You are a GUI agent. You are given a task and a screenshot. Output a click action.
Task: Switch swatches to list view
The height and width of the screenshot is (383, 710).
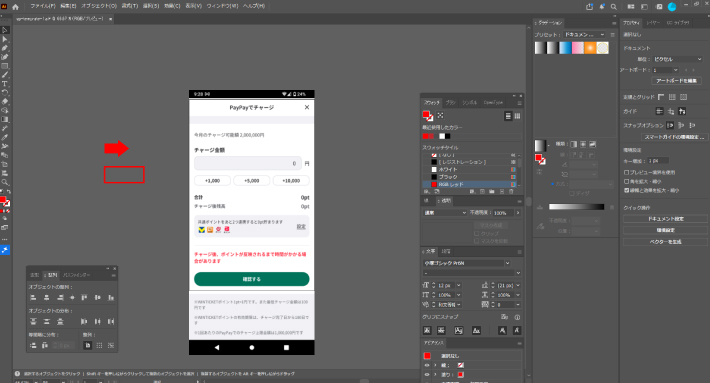coord(508,116)
